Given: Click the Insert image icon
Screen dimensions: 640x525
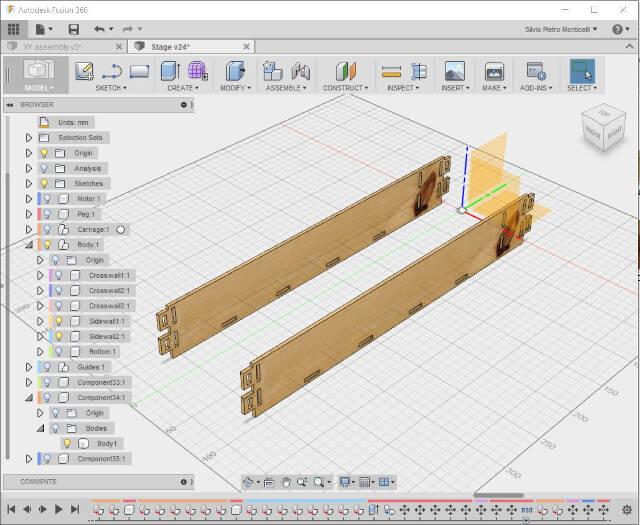Looking at the screenshot, I should point(455,71).
